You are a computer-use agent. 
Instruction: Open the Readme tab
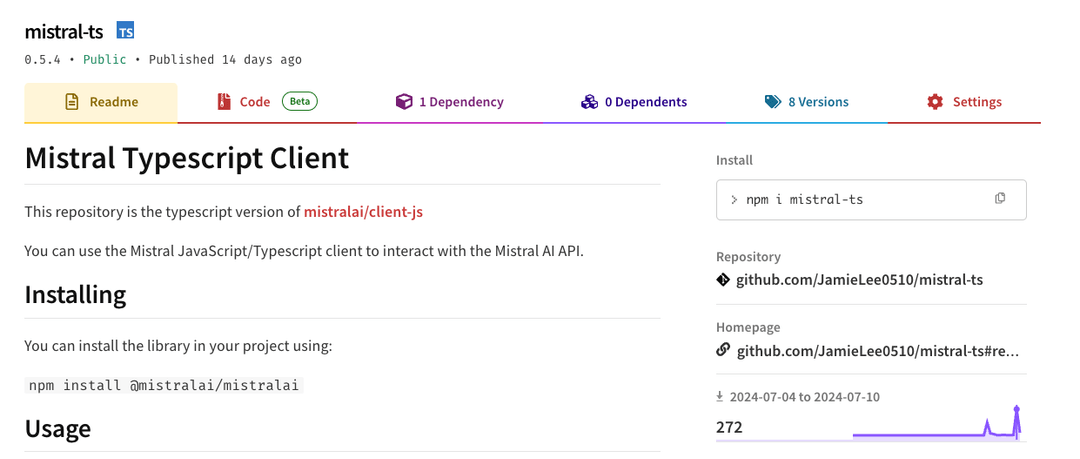[101, 103]
